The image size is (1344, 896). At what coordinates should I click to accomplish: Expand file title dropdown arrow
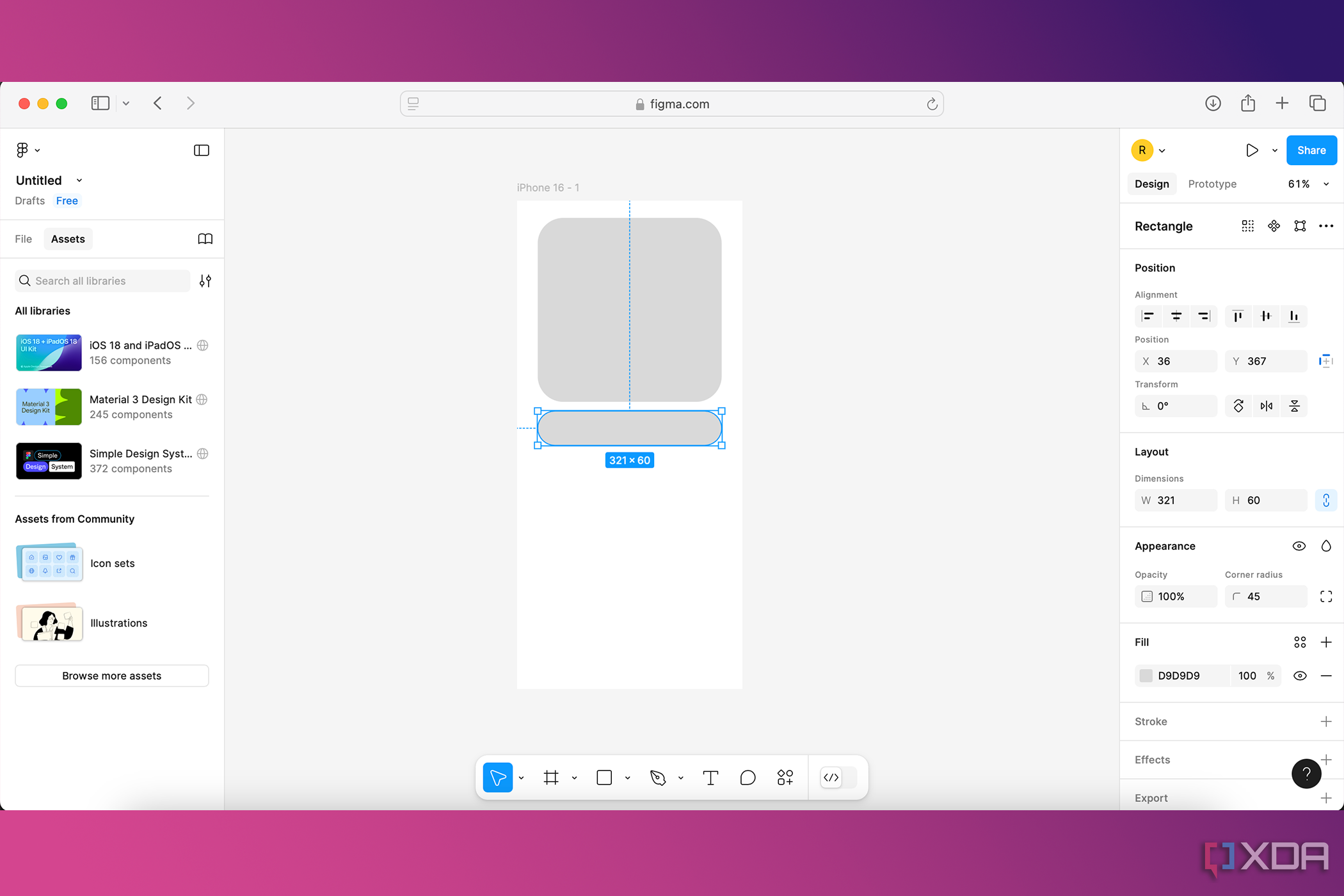[79, 180]
